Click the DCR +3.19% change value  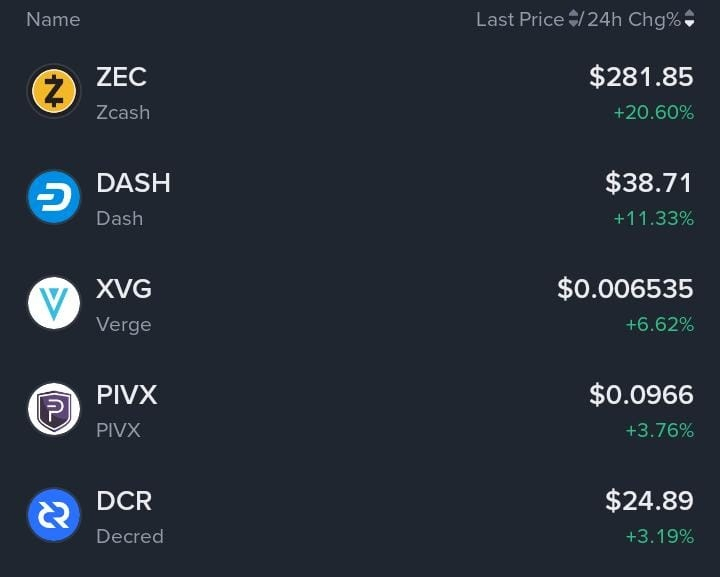tap(659, 537)
